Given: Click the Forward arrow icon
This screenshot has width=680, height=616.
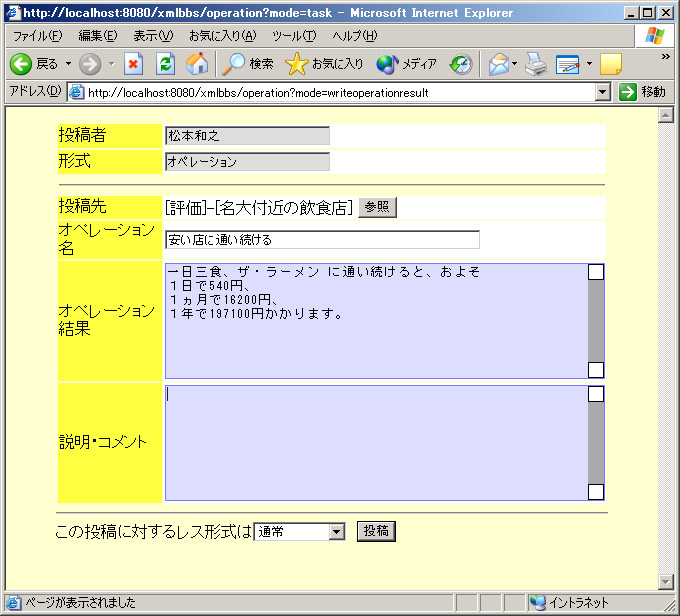Looking at the screenshot, I should (x=90, y=64).
